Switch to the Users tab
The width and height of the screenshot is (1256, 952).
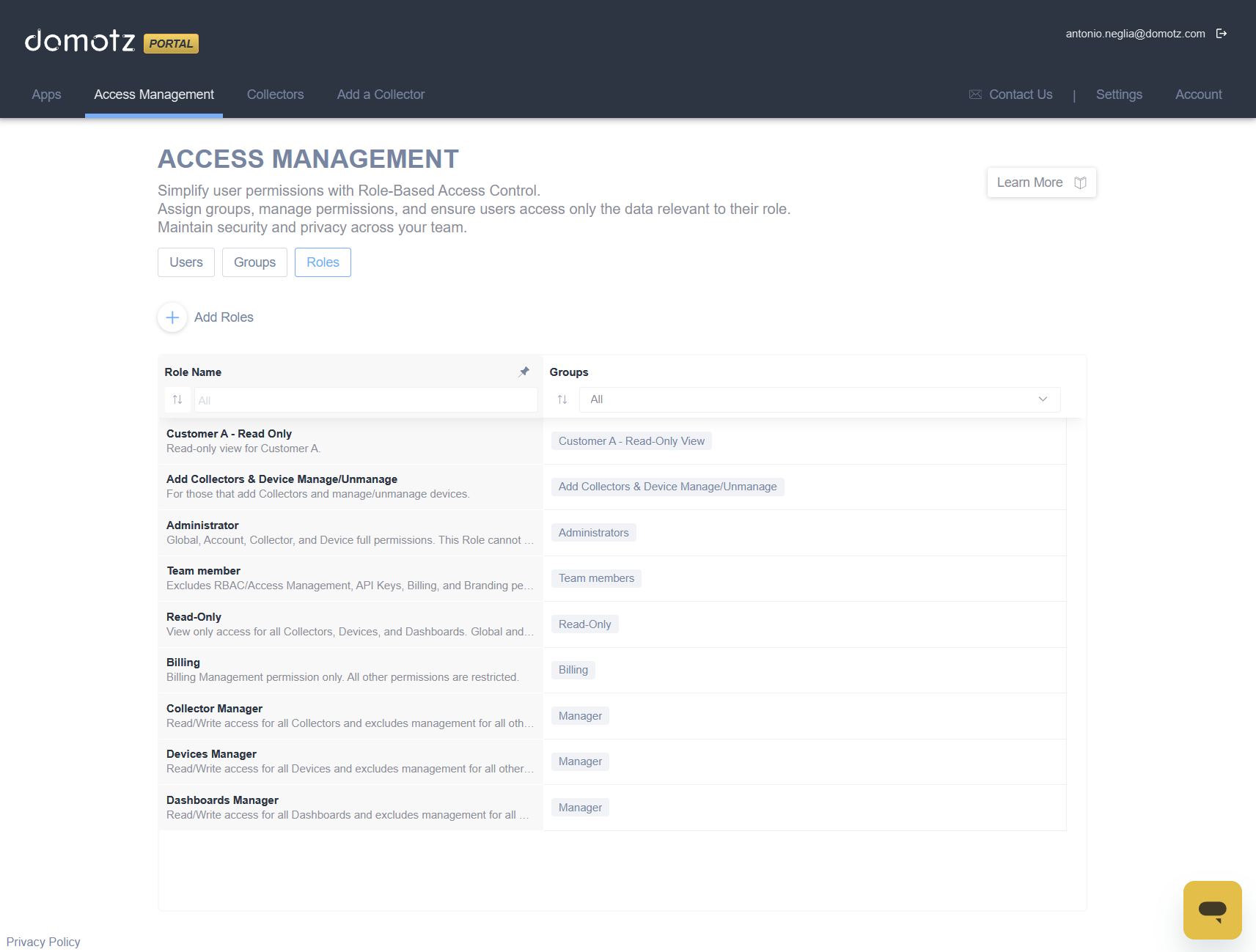[186, 262]
